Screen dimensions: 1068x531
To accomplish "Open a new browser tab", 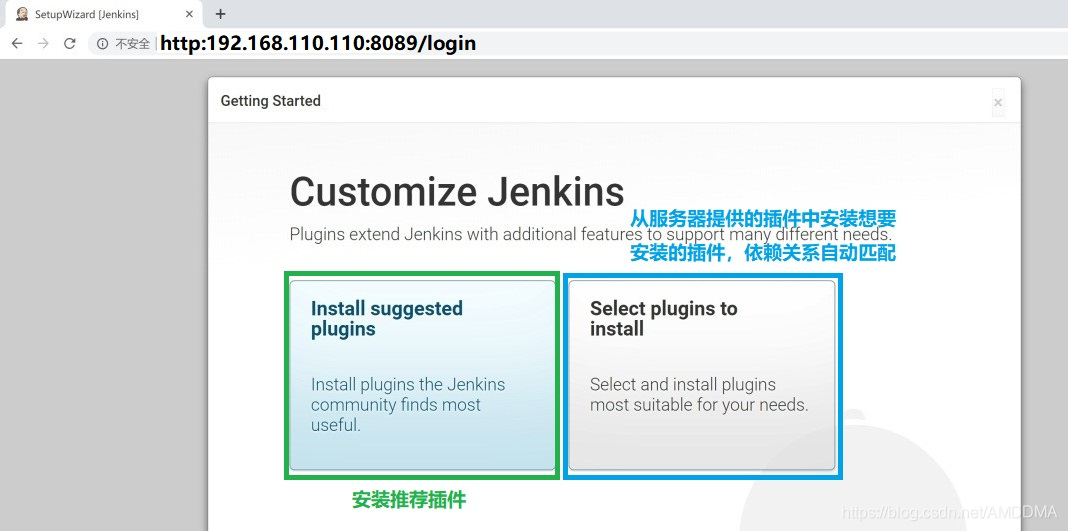I will pyautogui.click(x=220, y=14).
